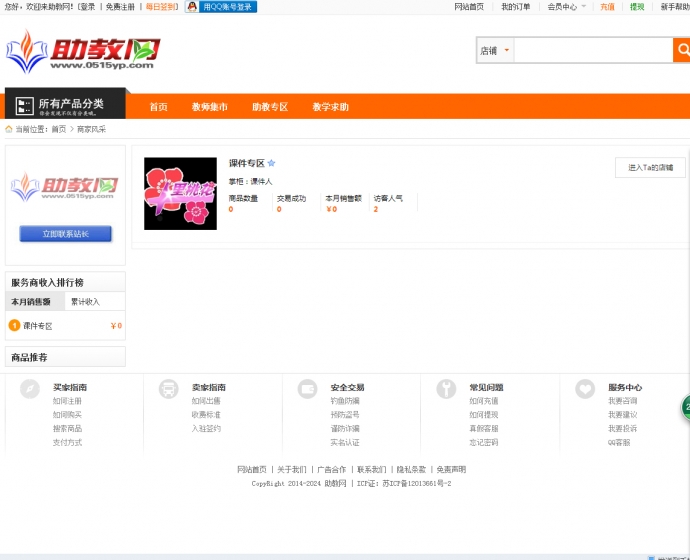
Task: Click the 忘记密码 help link
Action: tap(484, 443)
